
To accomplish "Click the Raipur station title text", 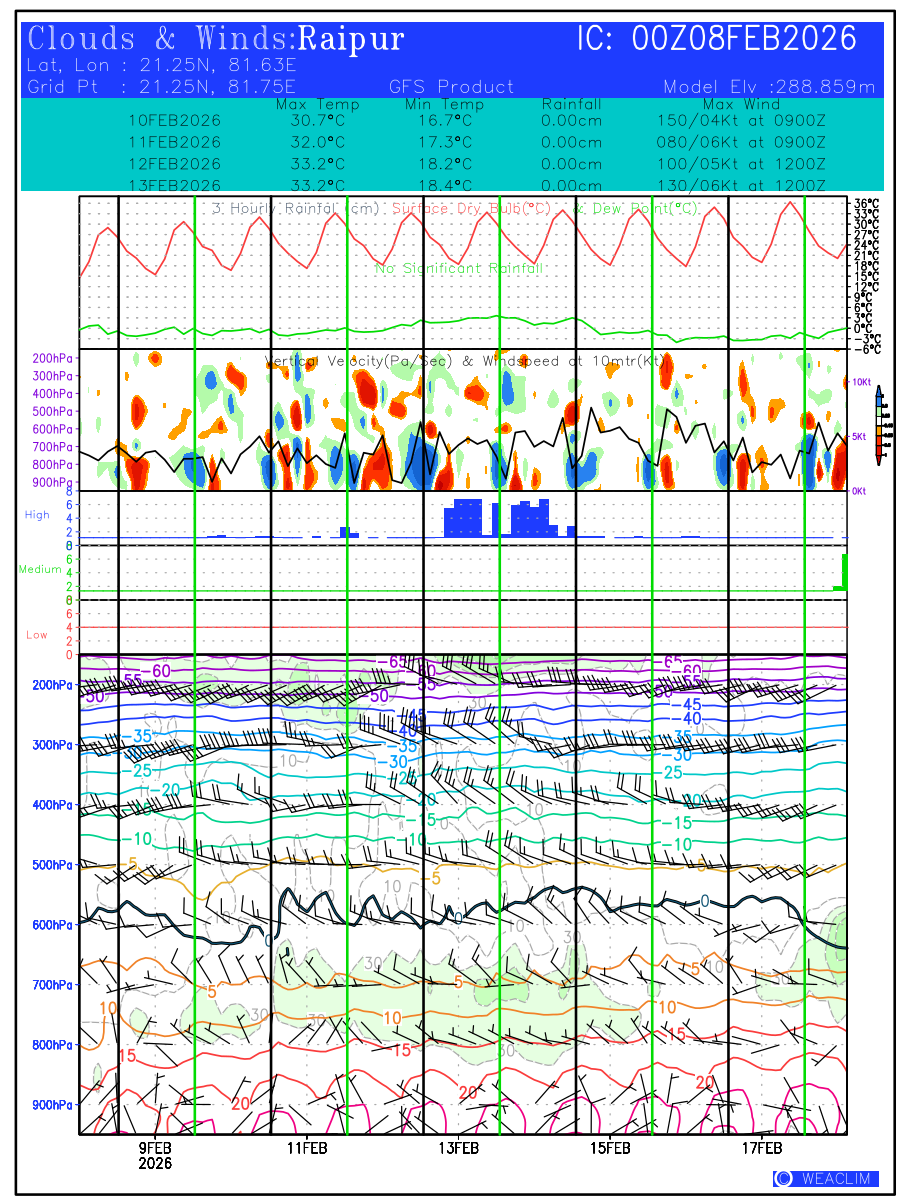I will click(x=351, y=39).
